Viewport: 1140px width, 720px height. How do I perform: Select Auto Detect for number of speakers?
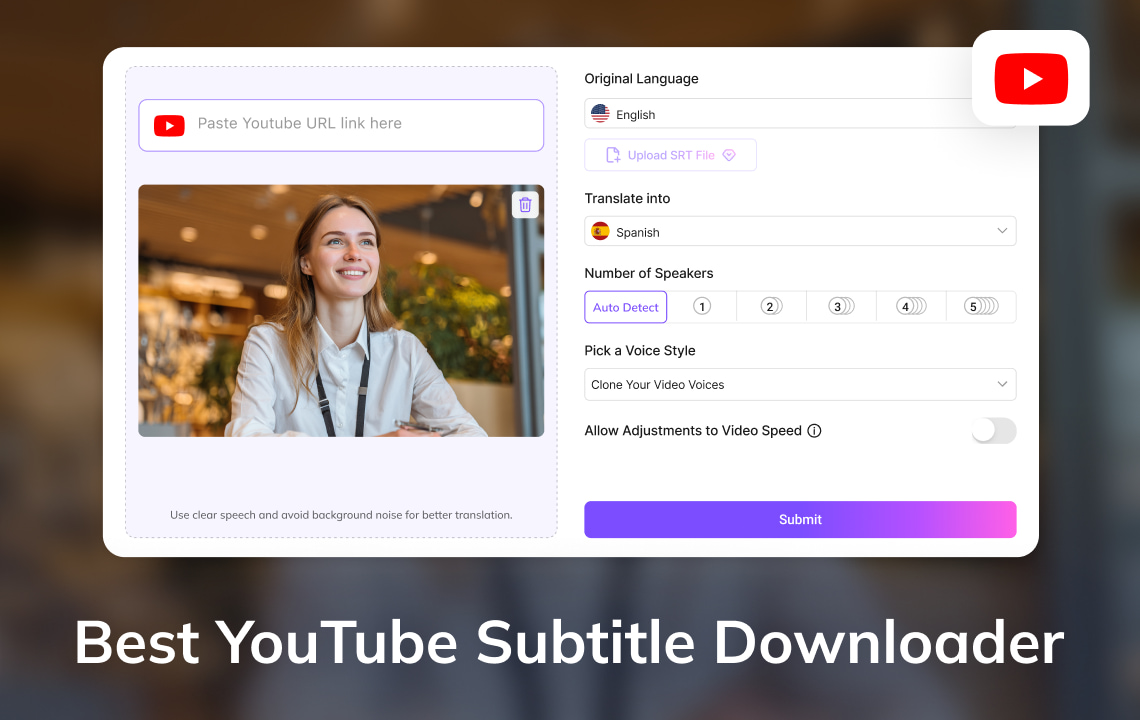click(625, 307)
